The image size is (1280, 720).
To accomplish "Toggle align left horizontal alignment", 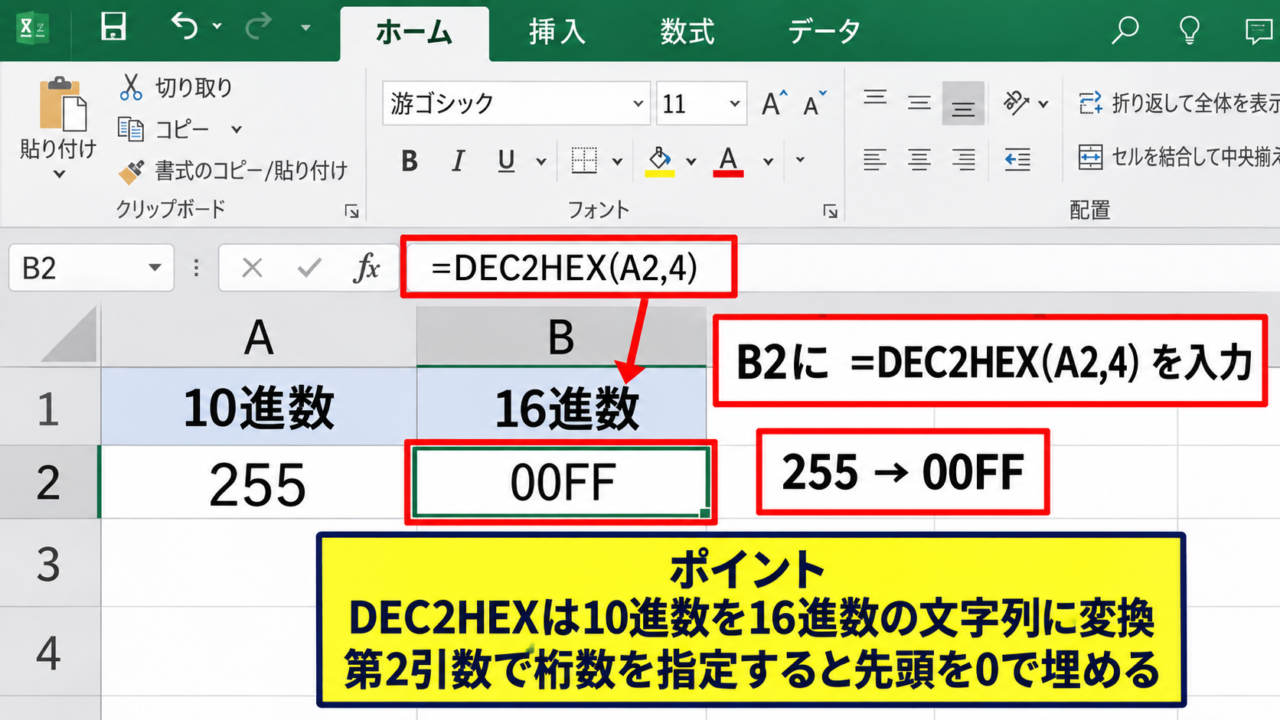I will (875, 159).
